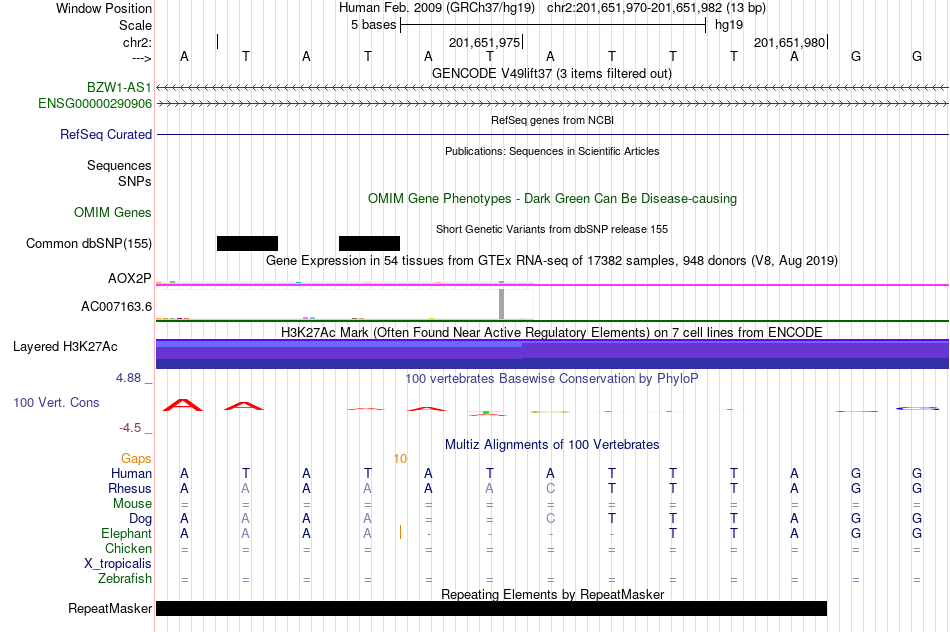950x632 pixels.
Task: Click the Window Position label
Action: [104, 8]
